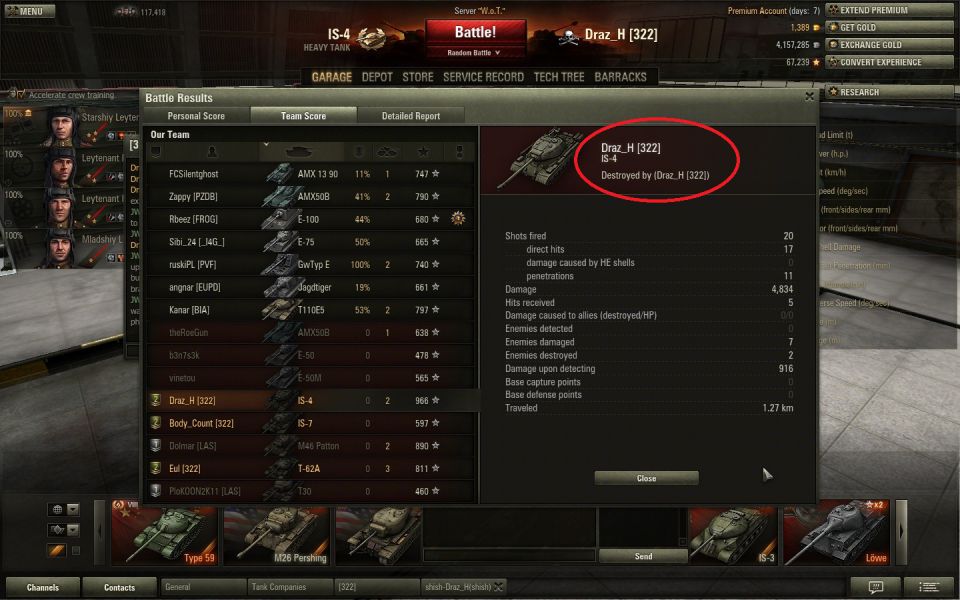
Task: Sort team list by medals column icon
Action: click(x=459, y=151)
